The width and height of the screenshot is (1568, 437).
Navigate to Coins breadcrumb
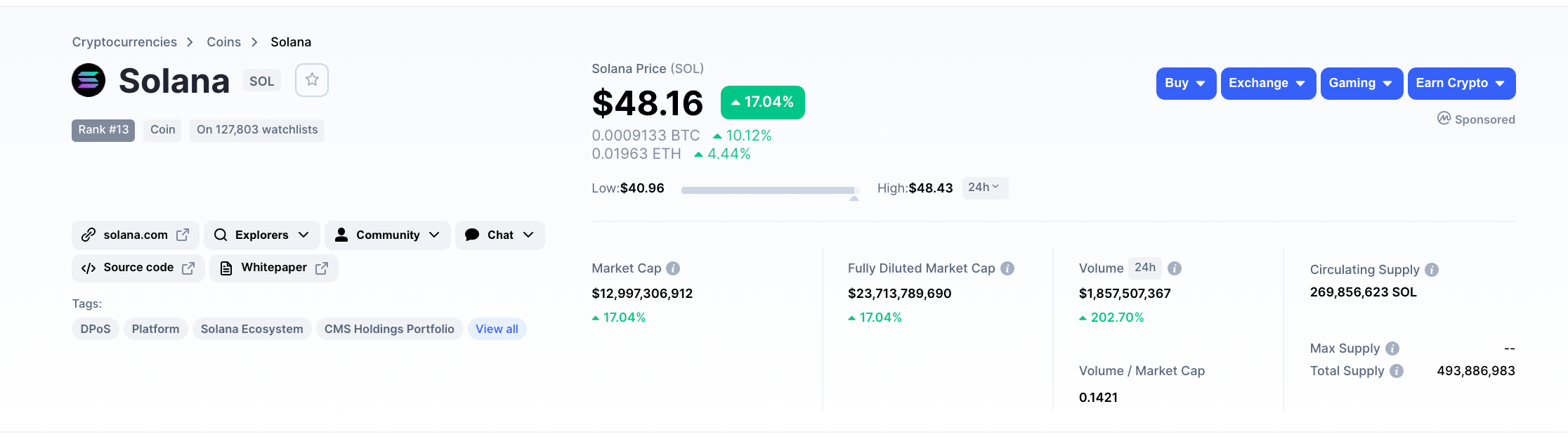click(x=223, y=42)
